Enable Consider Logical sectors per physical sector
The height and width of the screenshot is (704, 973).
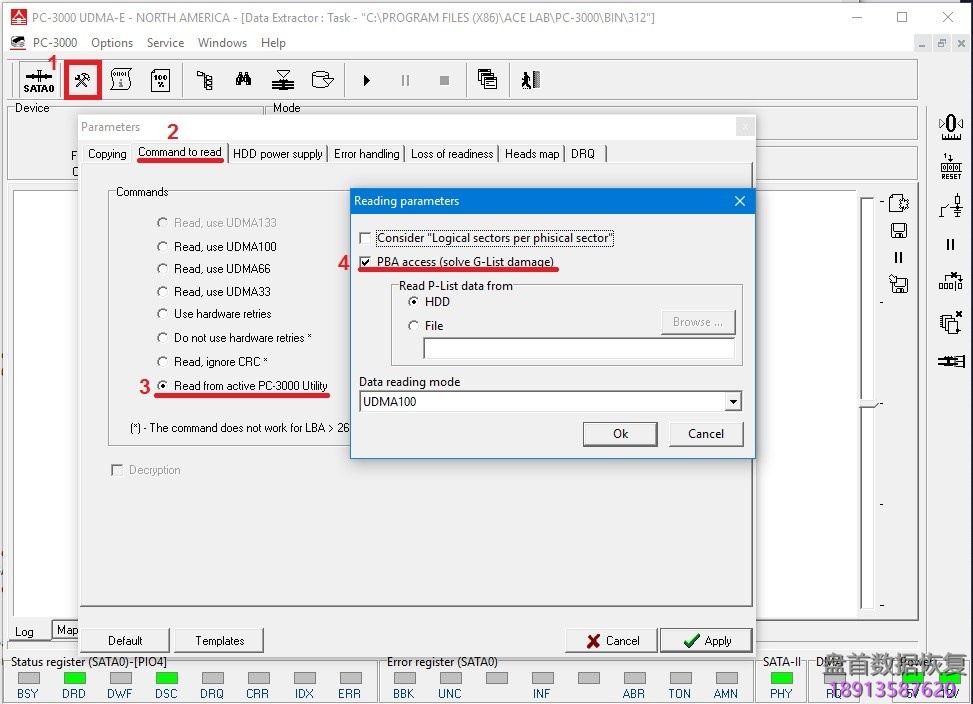coord(366,238)
